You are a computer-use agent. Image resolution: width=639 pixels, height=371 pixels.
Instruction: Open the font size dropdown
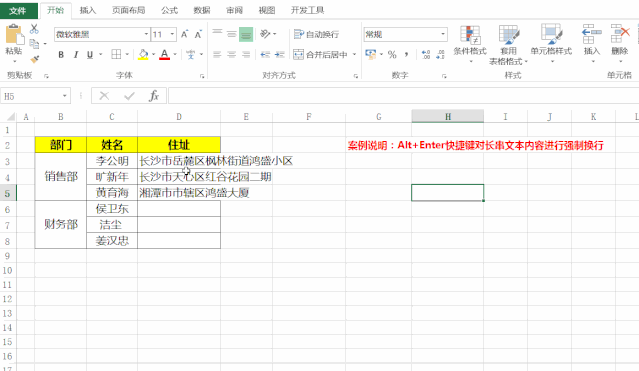click(172, 34)
